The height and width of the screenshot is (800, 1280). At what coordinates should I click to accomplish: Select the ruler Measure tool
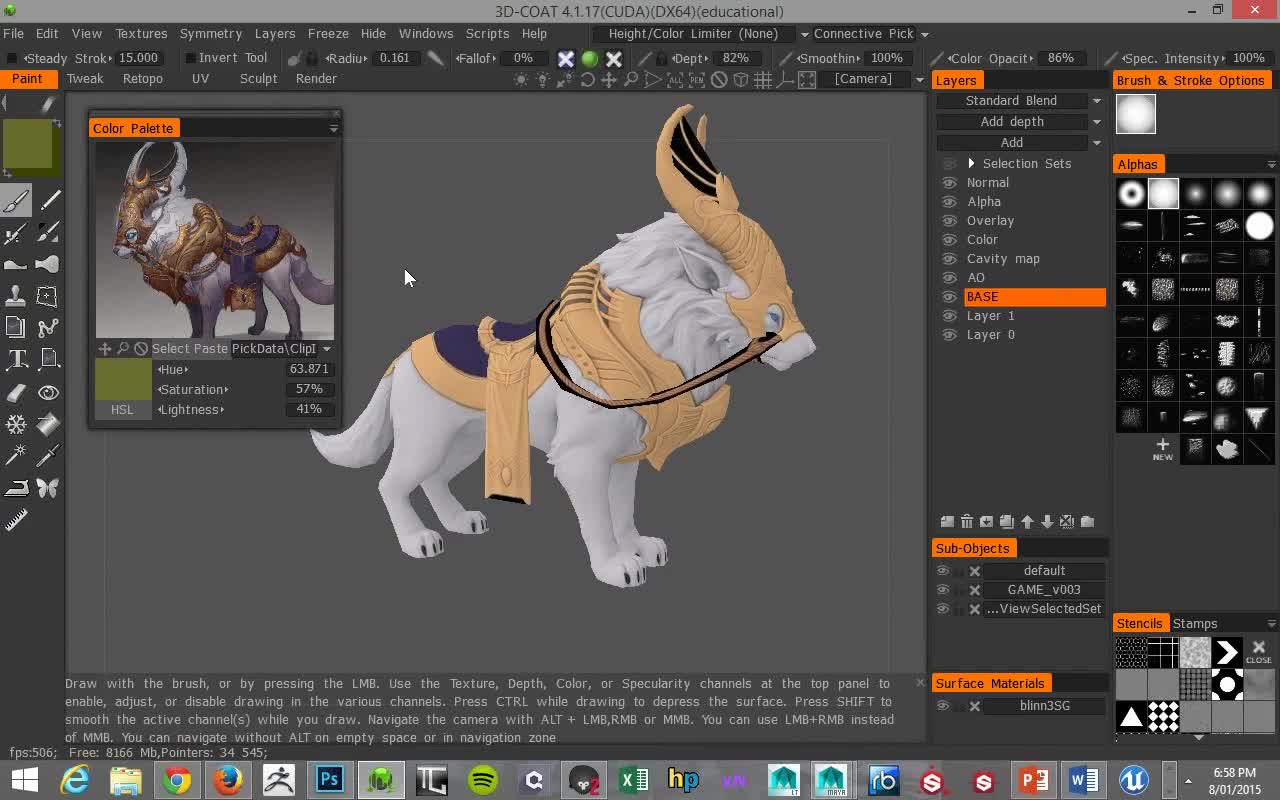[16, 520]
